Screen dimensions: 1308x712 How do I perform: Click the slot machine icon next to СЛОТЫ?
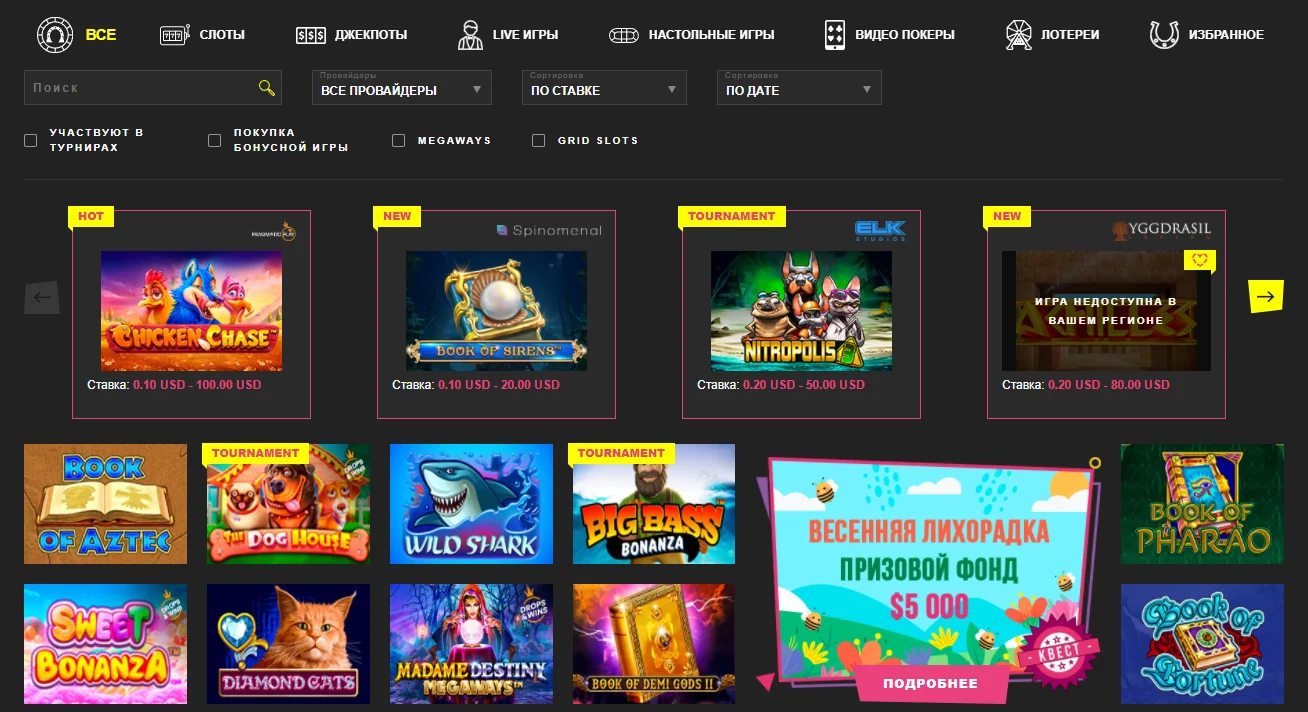point(175,35)
